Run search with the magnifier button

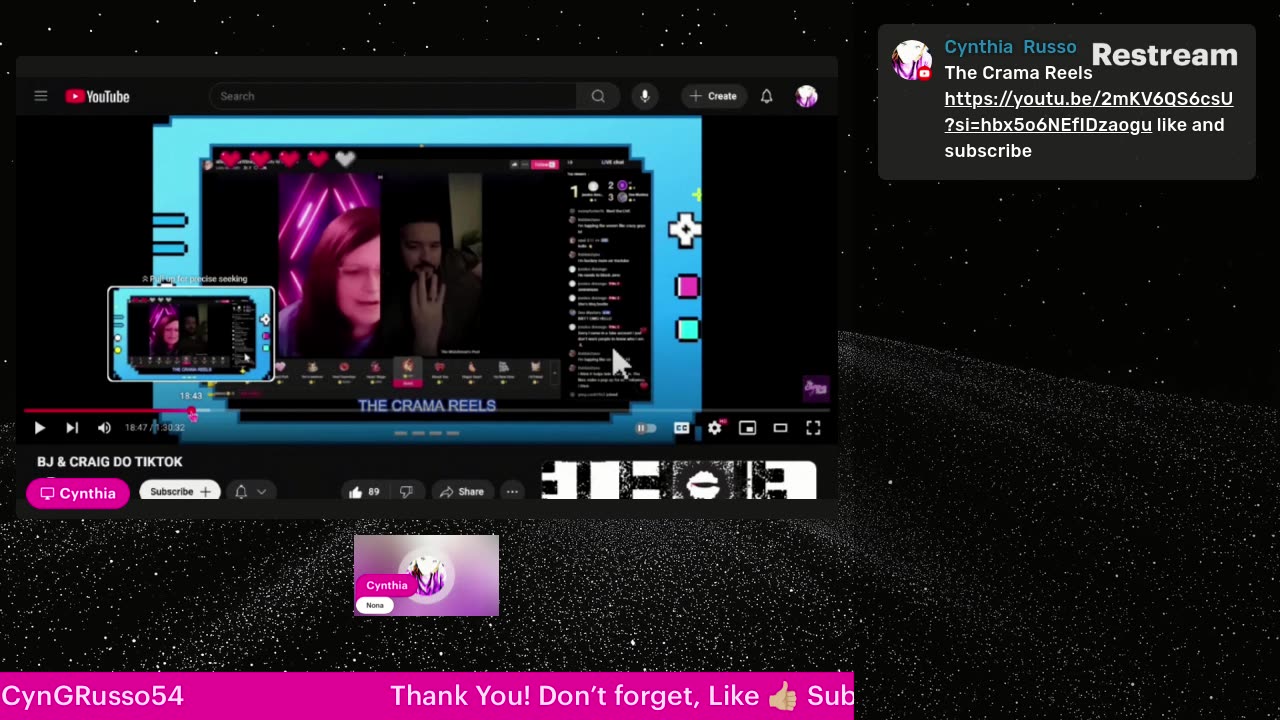coord(598,96)
